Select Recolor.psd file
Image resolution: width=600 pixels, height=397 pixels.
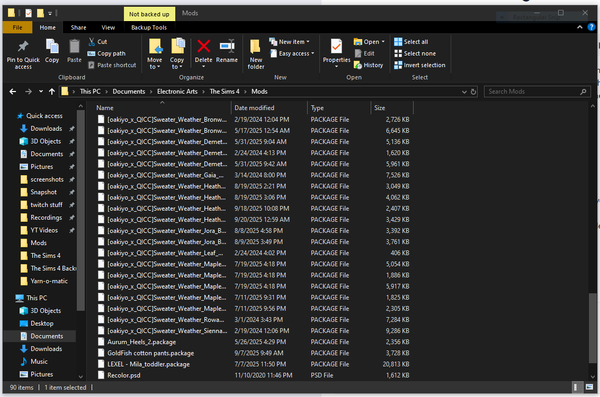tap(123, 375)
